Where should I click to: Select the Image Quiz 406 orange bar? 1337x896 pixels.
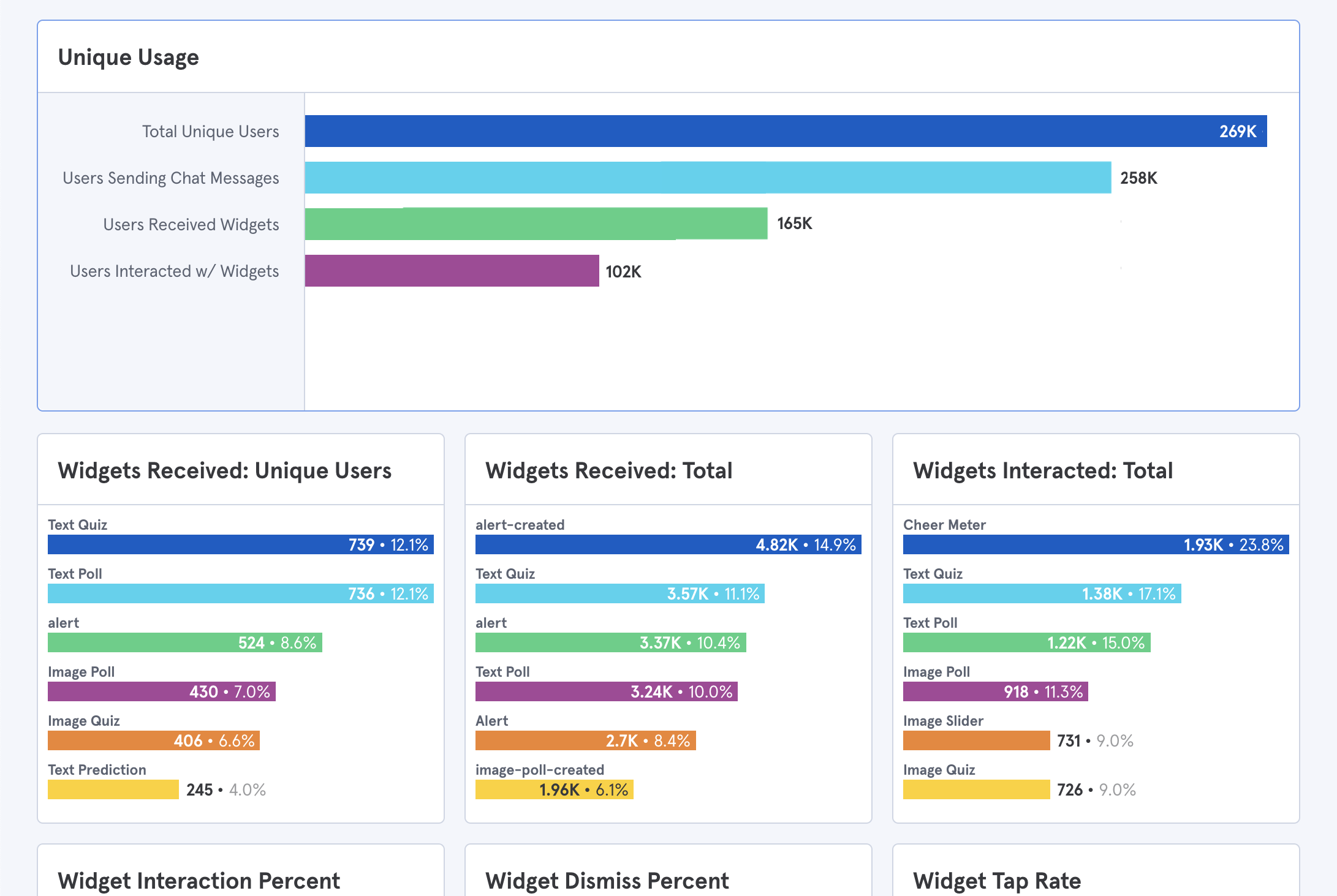tap(153, 740)
